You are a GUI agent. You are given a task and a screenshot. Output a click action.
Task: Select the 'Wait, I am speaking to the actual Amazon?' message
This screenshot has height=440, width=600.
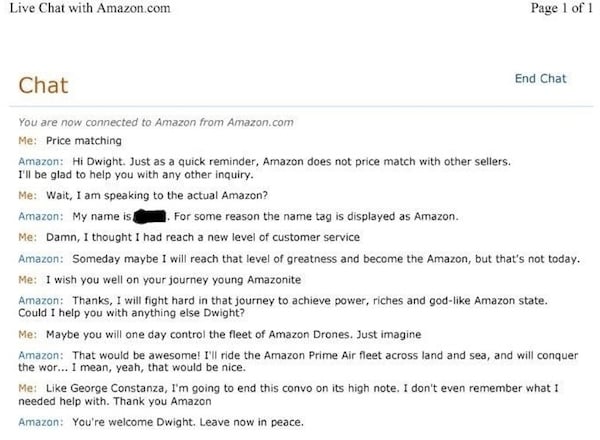pyautogui.click(x=157, y=196)
